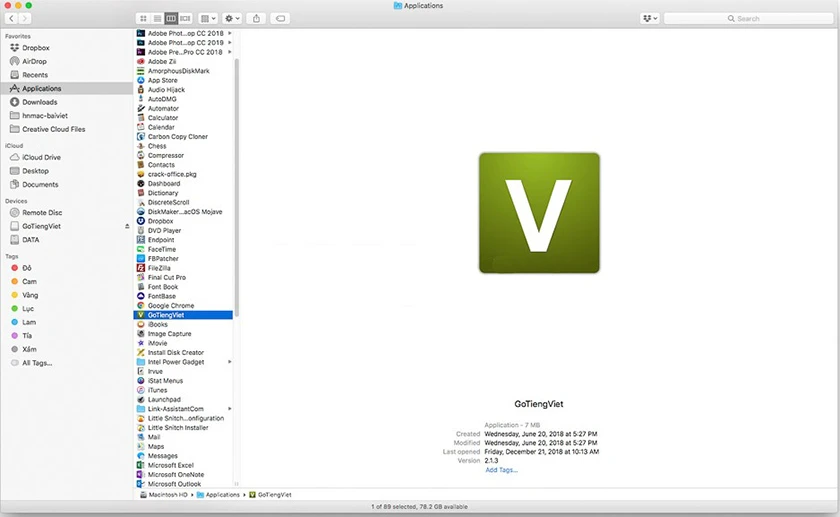Select Dictionary app icon
The height and width of the screenshot is (517, 840).
pyautogui.click(x=141, y=192)
